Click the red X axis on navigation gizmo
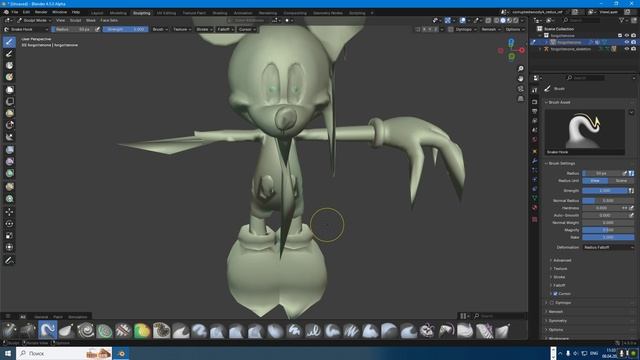 [x=522, y=50]
